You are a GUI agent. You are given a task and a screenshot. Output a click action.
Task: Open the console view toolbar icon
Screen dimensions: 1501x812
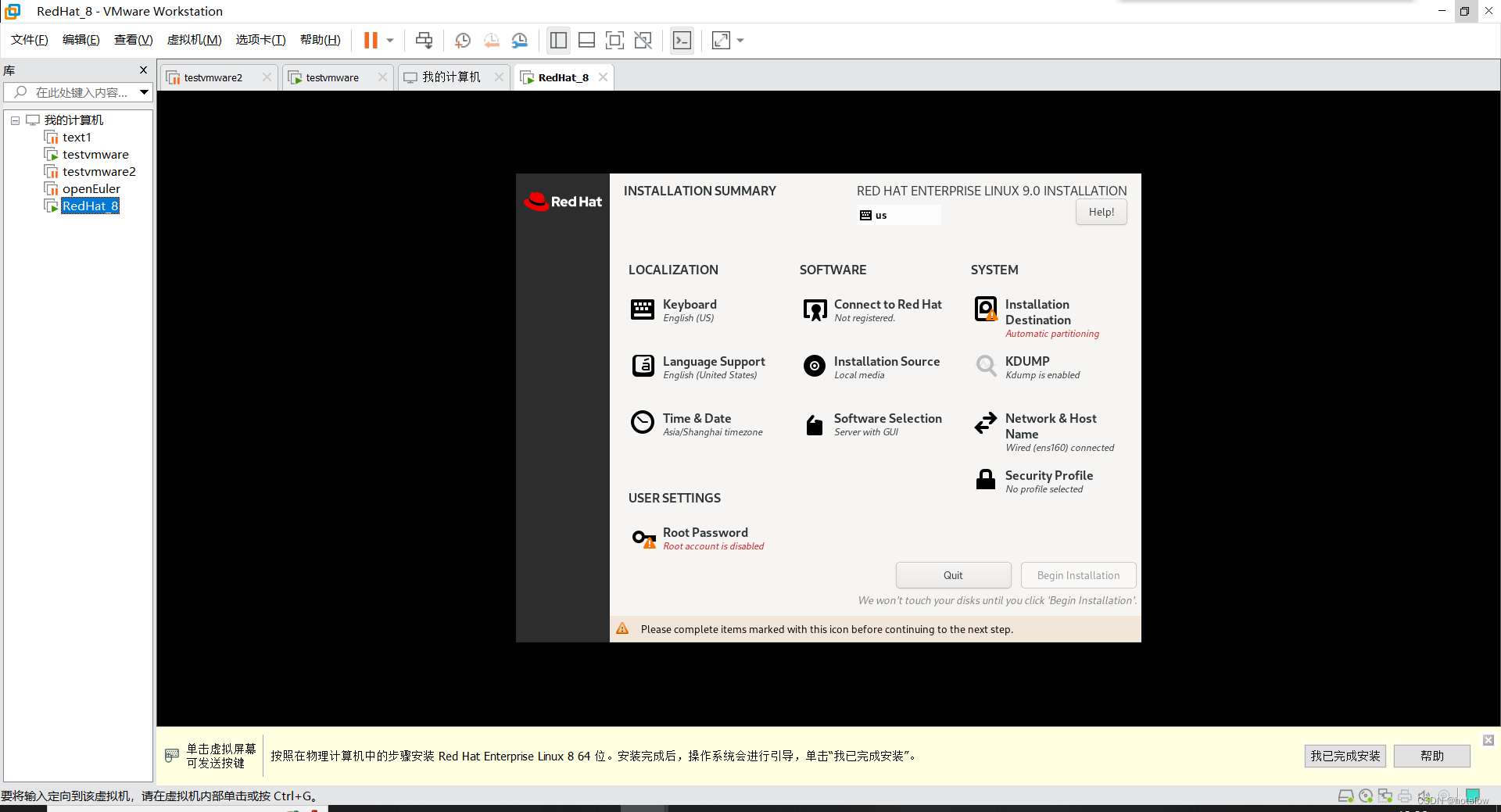[x=682, y=40]
